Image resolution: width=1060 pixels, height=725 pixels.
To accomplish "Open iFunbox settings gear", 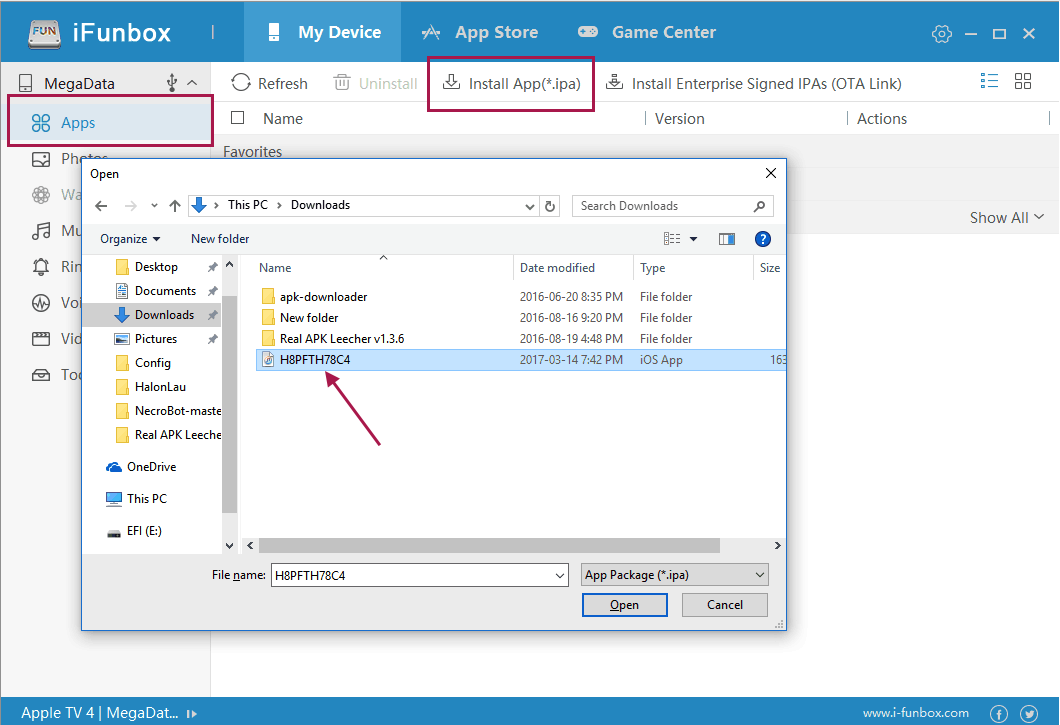I will pos(941,33).
